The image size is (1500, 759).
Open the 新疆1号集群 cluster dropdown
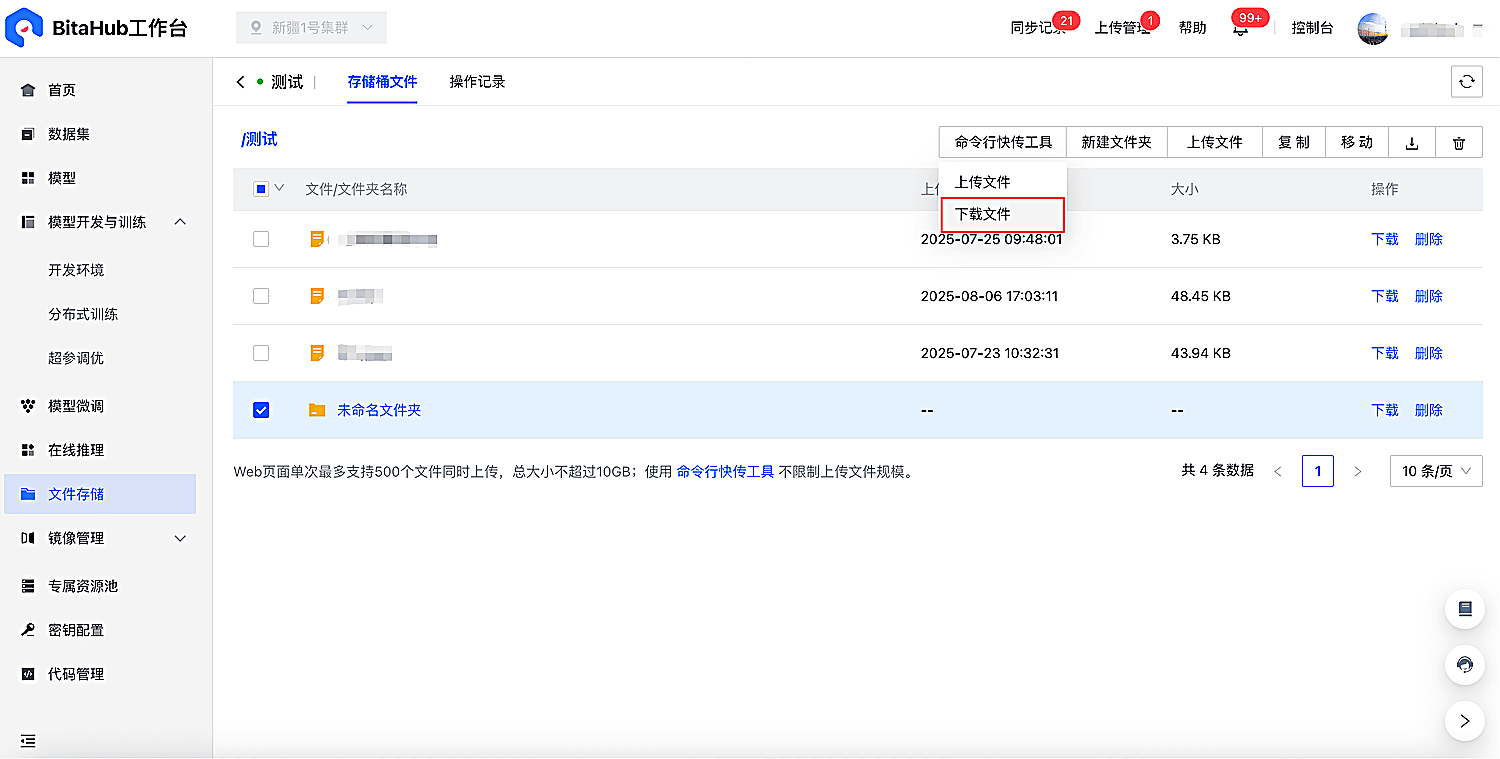click(311, 28)
